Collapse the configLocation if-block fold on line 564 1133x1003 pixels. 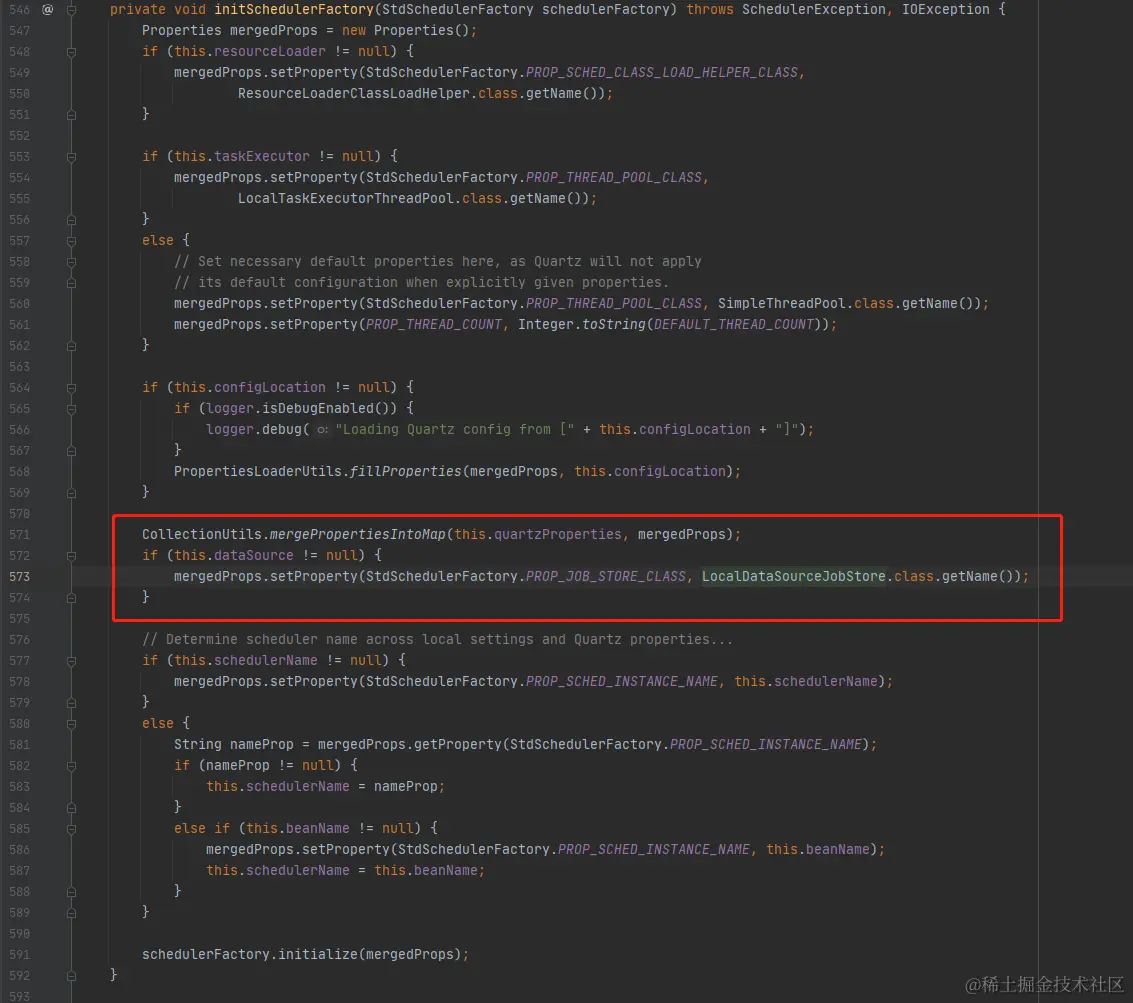(x=72, y=388)
